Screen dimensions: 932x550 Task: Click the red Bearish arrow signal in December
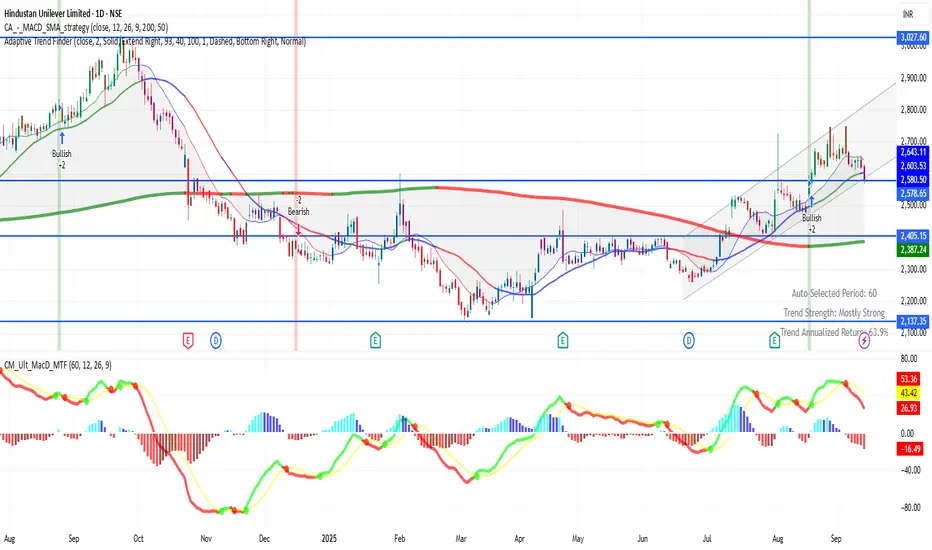click(x=298, y=230)
